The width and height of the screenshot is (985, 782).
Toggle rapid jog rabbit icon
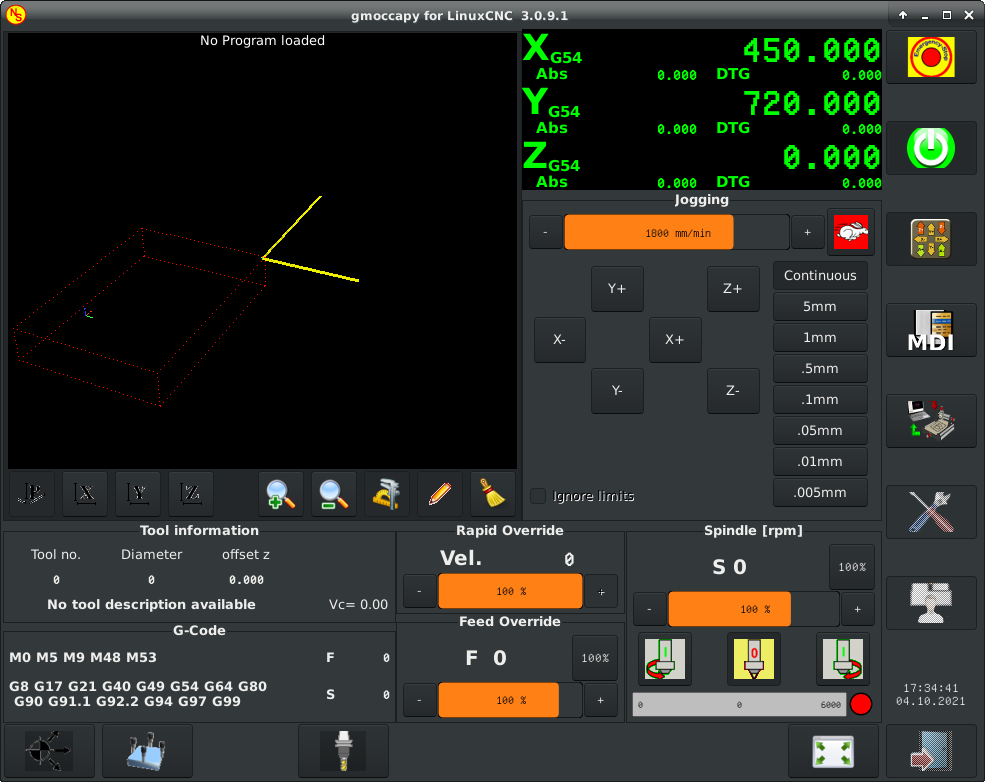(851, 232)
